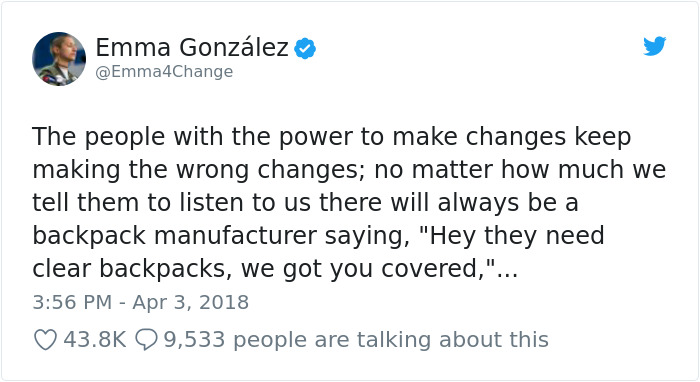
Task: Click the word 'covered' in the tweet
Action: 432,269
